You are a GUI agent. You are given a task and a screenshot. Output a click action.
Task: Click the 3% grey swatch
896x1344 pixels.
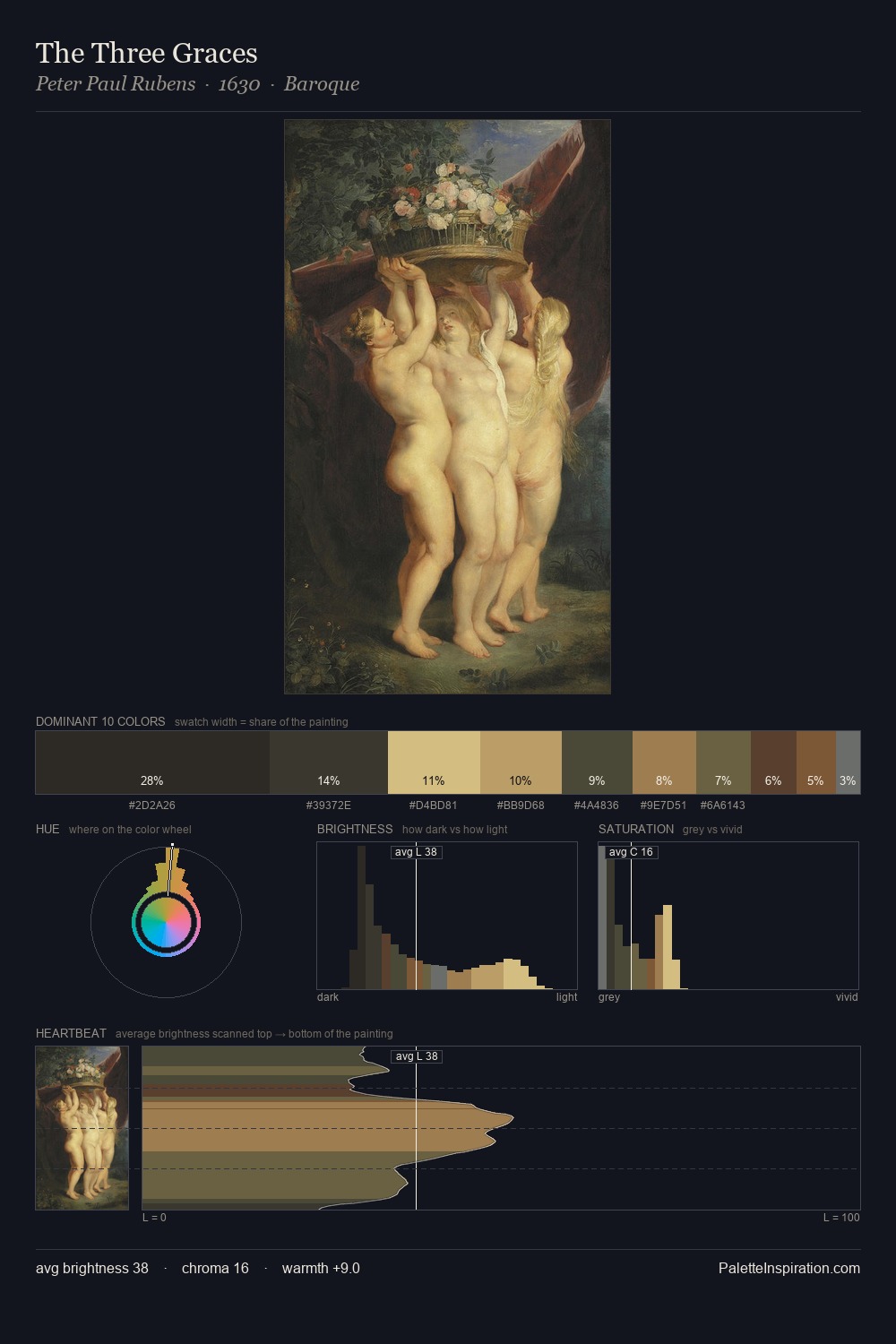pos(848,762)
